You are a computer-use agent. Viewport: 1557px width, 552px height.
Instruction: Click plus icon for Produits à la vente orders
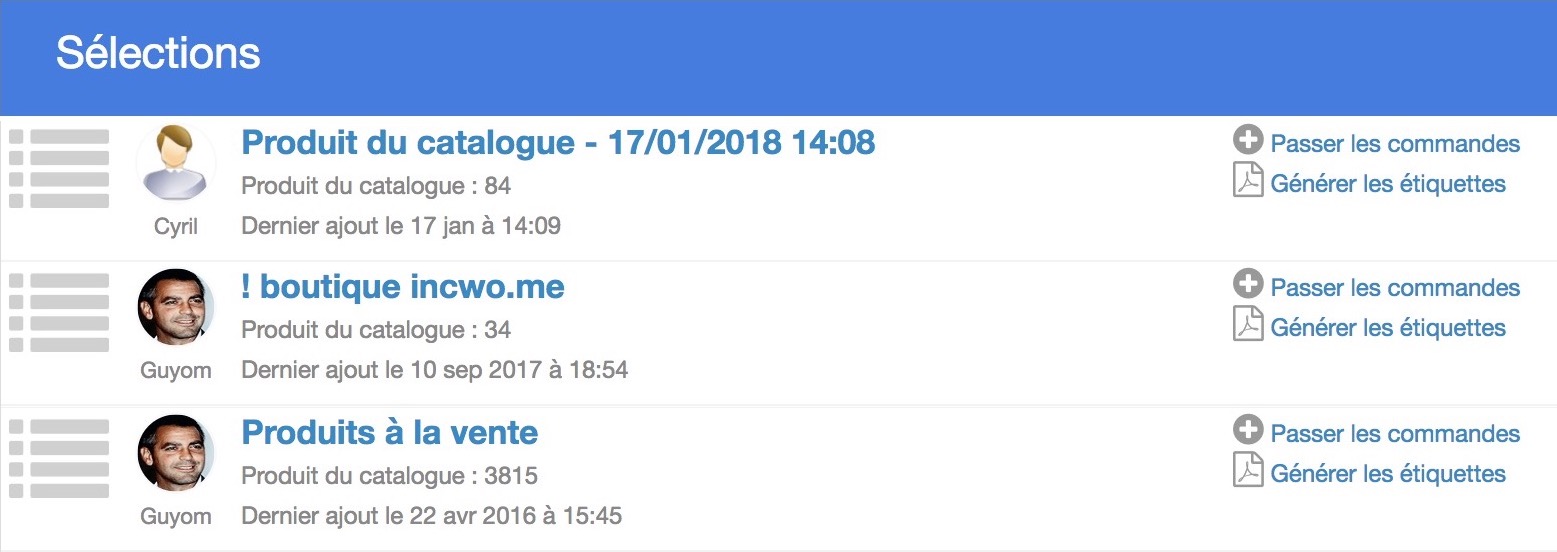point(1248,431)
